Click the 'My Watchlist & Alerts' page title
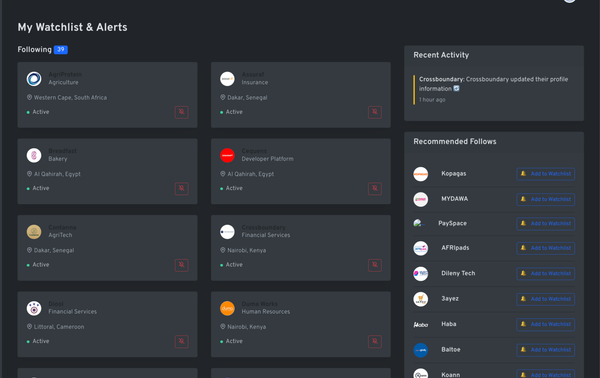The image size is (600, 378). point(72,27)
